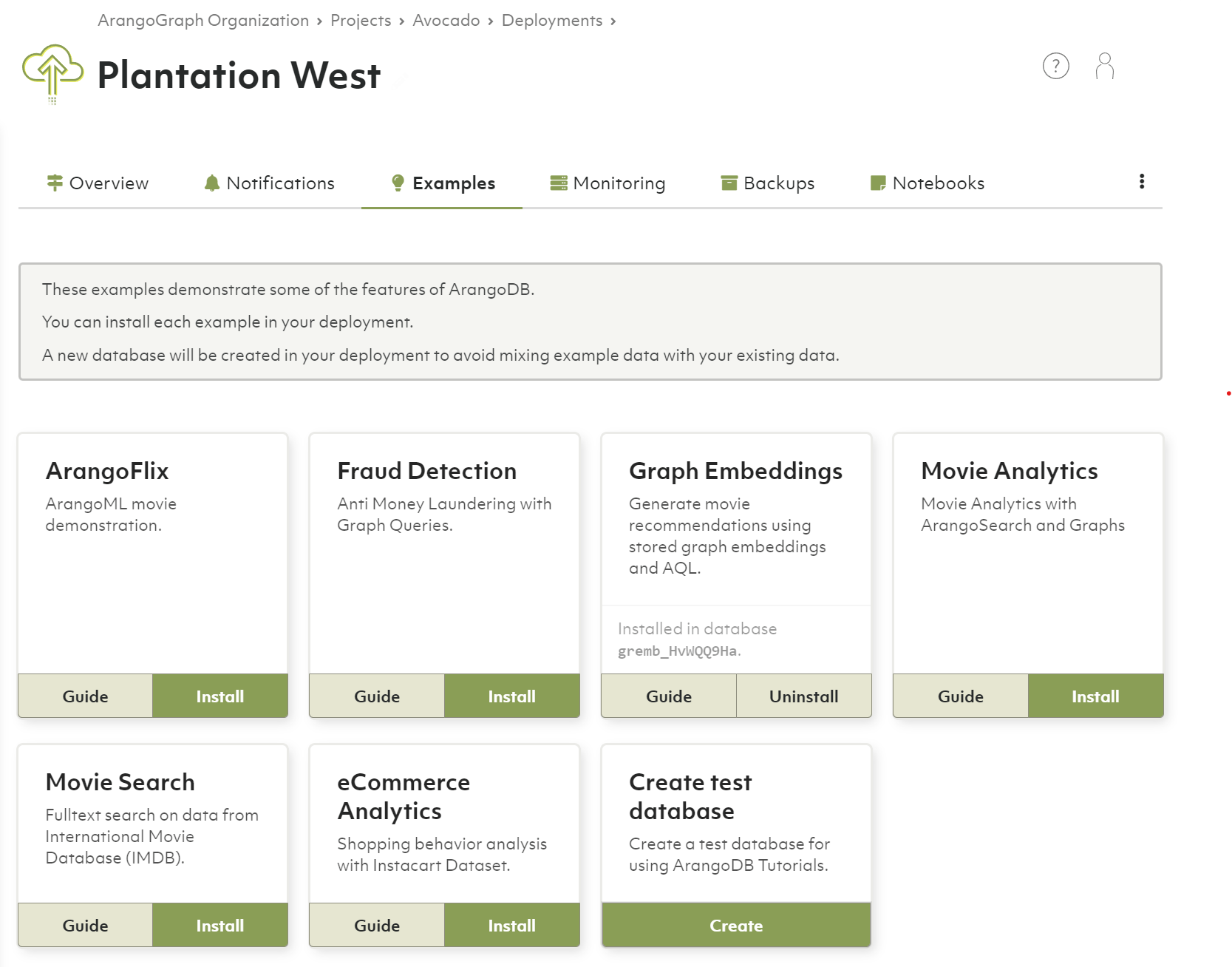Image resolution: width=1232 pixels, height=967 pixels.
Task: Select the Examples tab
Action: click(442, 183)
